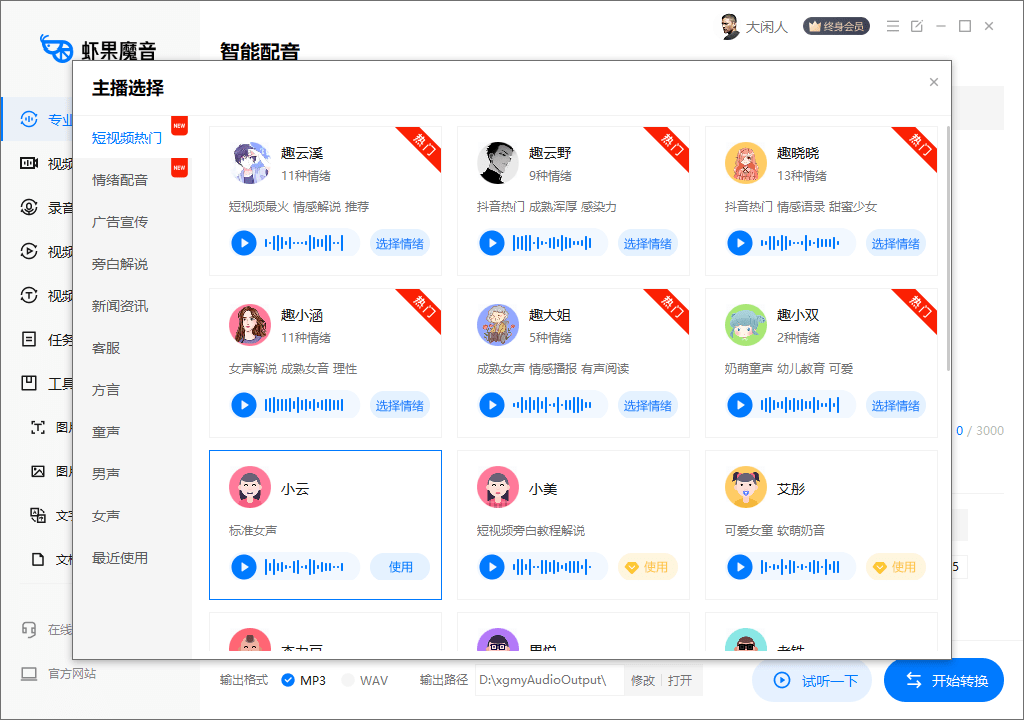The height and width of the screenshot is (720, 1024).
Task: Play the 小云 voice sample
Action: [244, 566]
